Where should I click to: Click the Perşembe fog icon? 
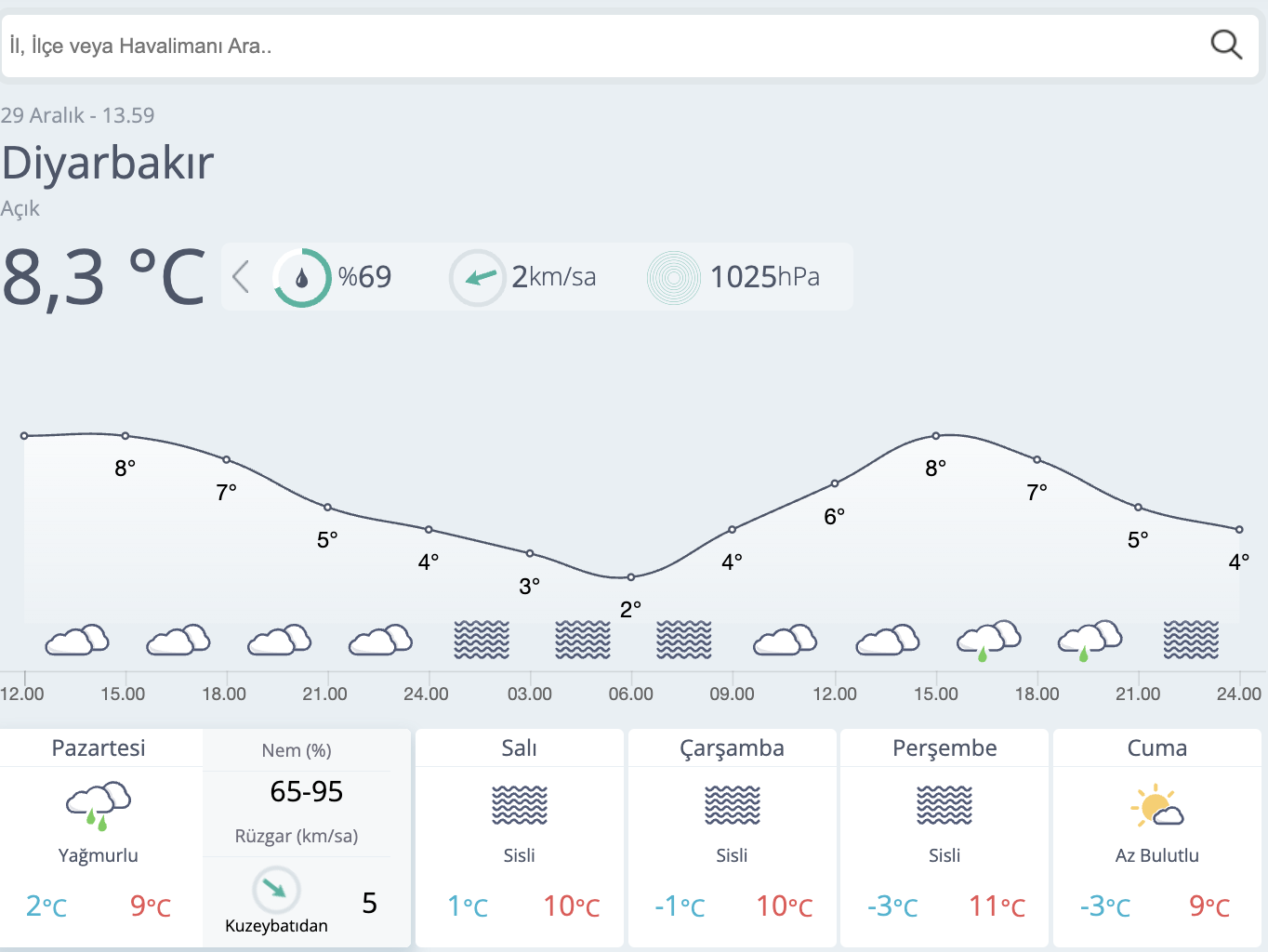[944, 805]
